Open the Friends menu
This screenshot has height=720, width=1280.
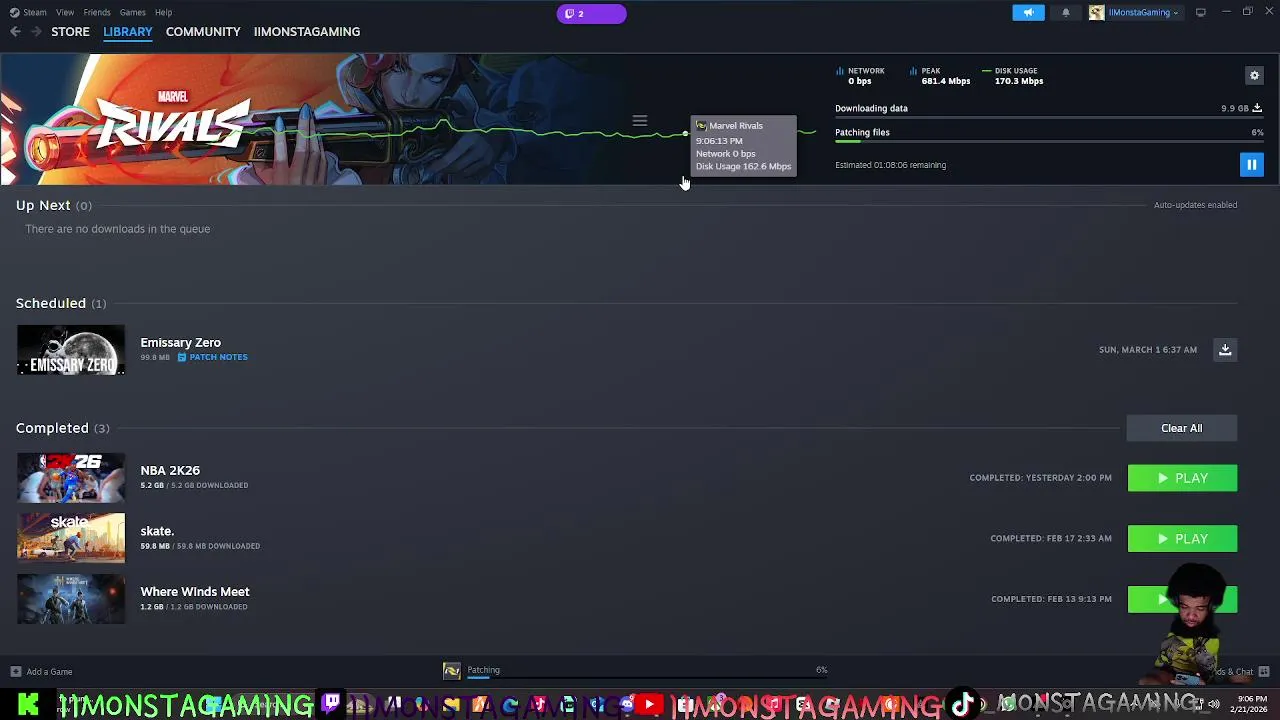[97, 12]
